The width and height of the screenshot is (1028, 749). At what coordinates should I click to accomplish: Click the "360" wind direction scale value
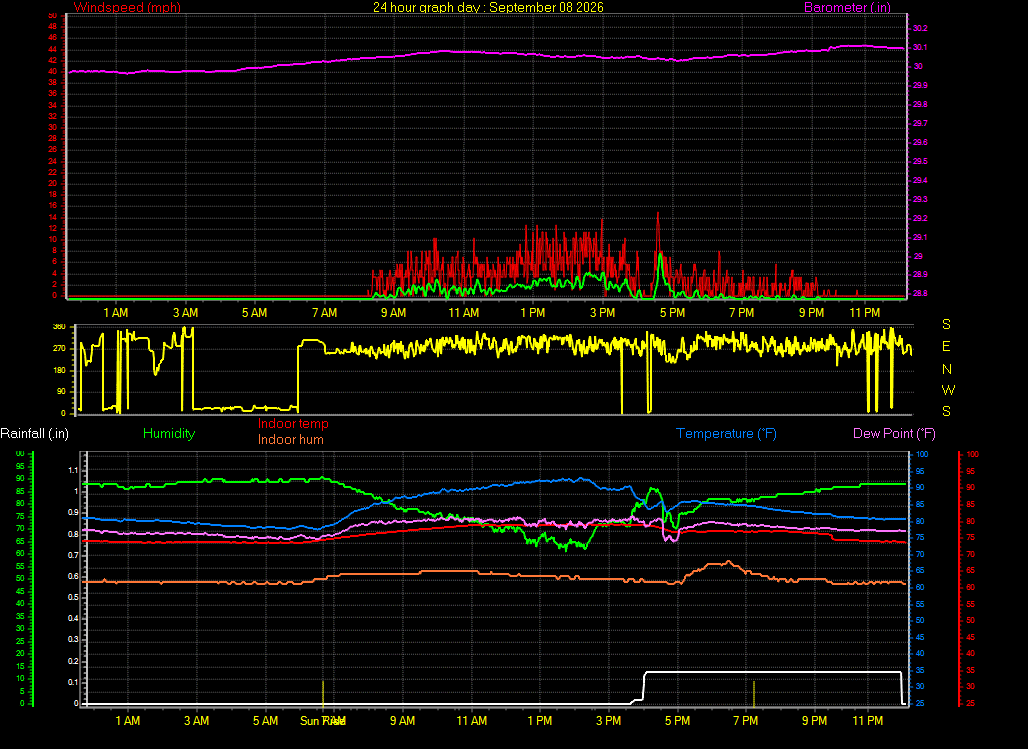(59, 327)
